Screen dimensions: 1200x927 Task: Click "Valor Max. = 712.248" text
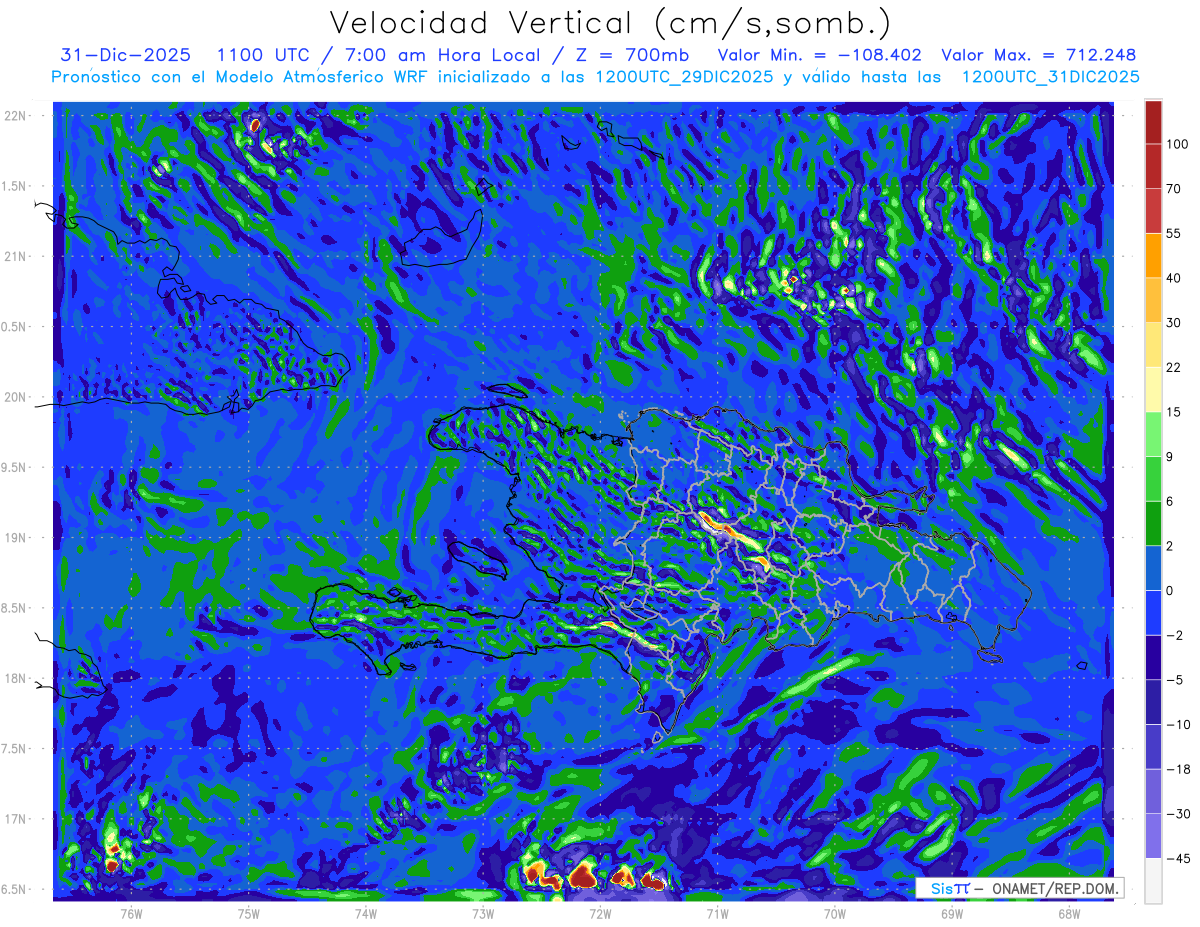pos(1039,55)
